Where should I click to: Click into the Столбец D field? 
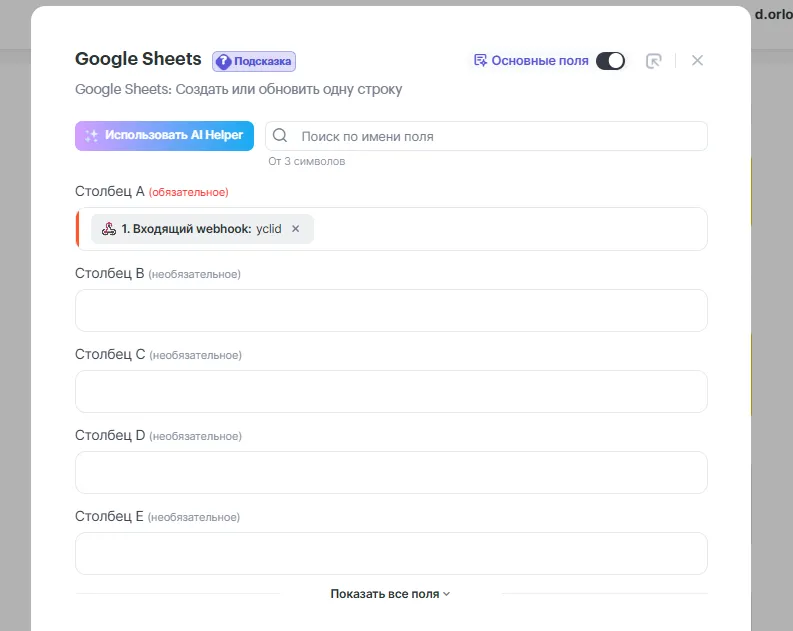tap(391, 472)
